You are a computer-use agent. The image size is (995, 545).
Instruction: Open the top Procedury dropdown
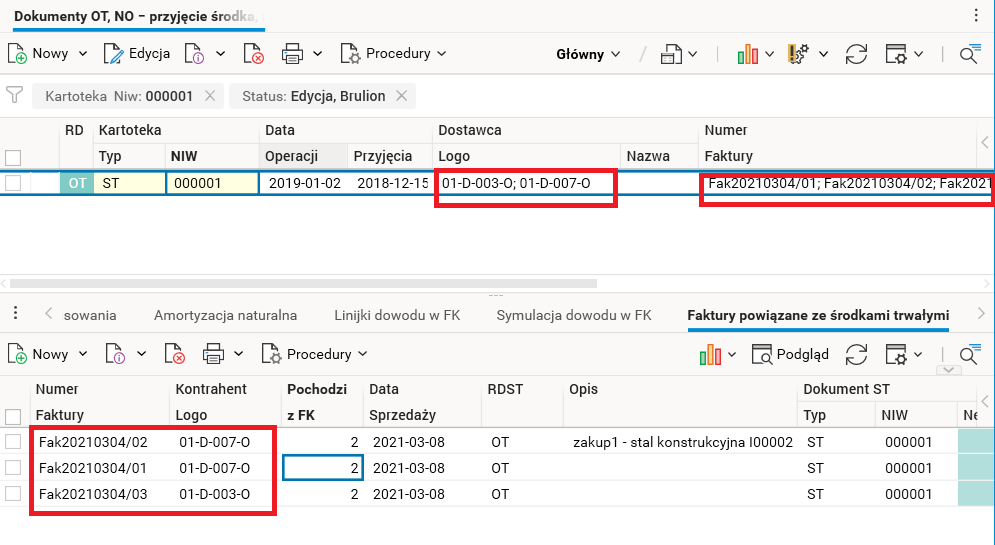click(394, 54)
